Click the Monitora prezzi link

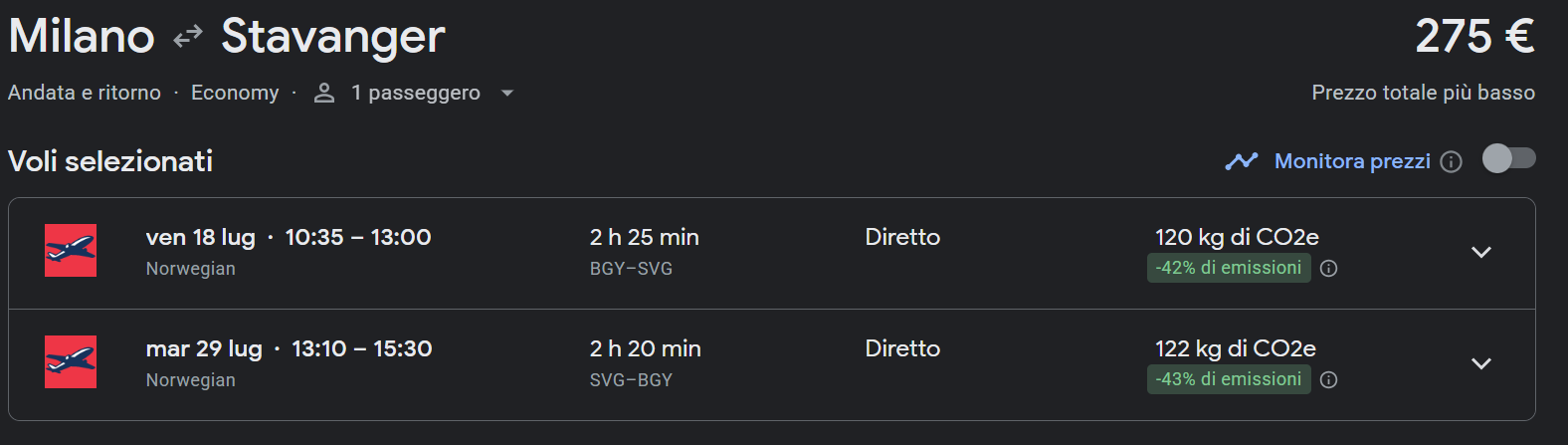tap(1352, 161)
